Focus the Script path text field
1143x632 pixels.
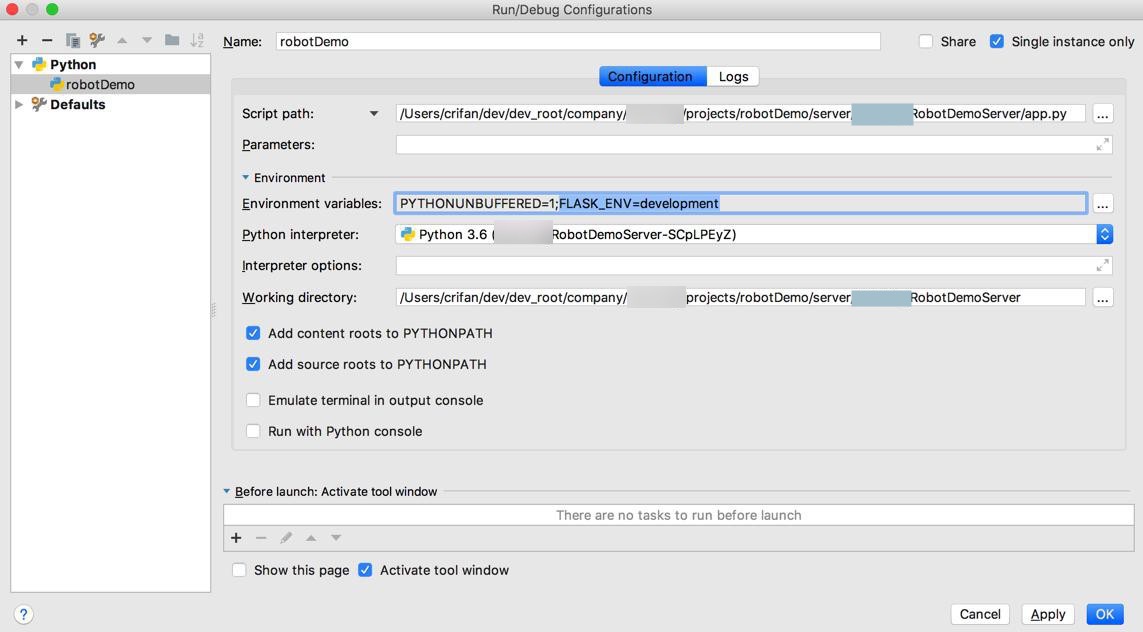click(741, 114)
